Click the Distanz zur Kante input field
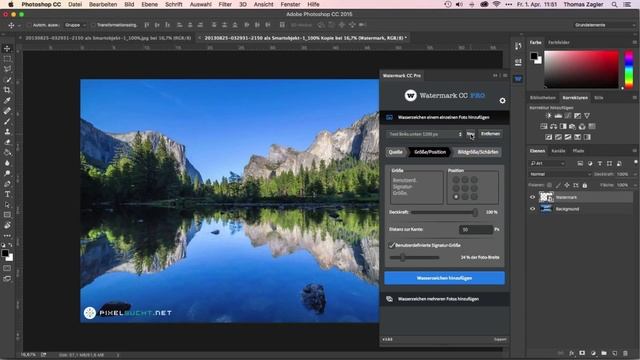 click(x=476, y=230)
